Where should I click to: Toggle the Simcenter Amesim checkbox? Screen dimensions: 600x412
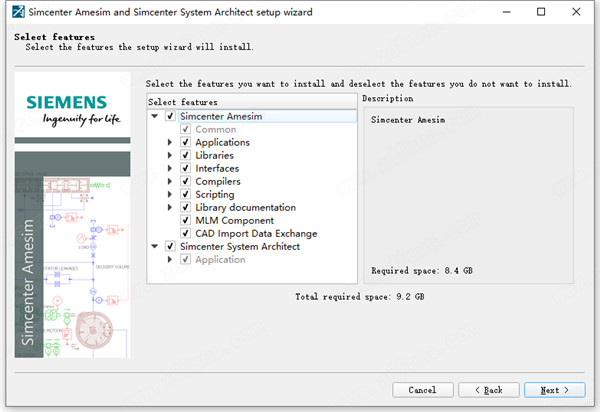click(x=170, y=116)
